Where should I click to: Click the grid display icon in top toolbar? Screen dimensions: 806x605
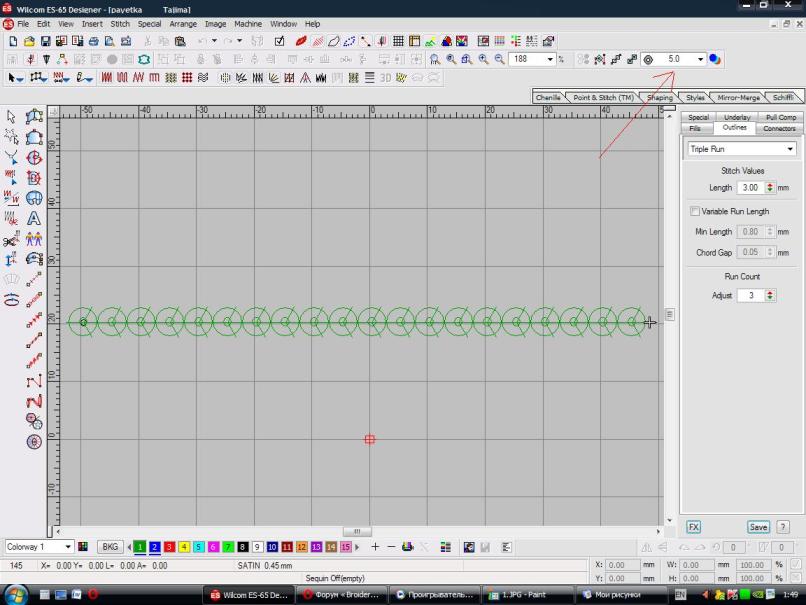(398, 41)
